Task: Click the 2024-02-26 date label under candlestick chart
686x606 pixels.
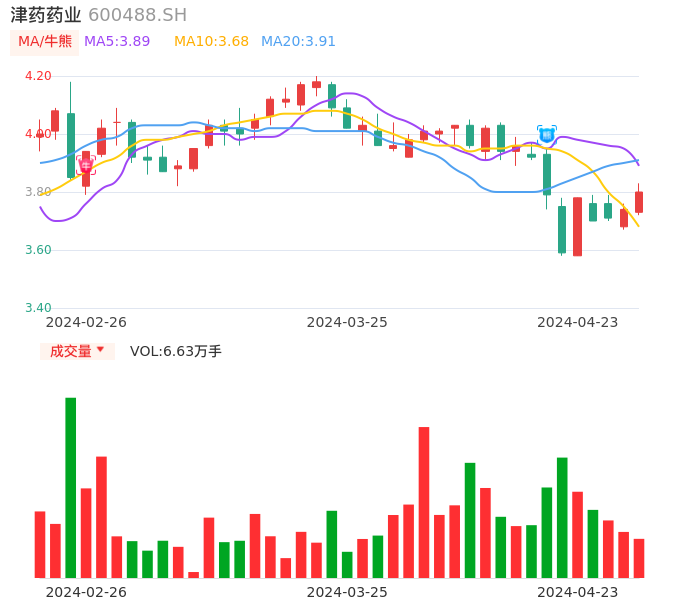Action: pyautogui.click(x=87, y=322)
